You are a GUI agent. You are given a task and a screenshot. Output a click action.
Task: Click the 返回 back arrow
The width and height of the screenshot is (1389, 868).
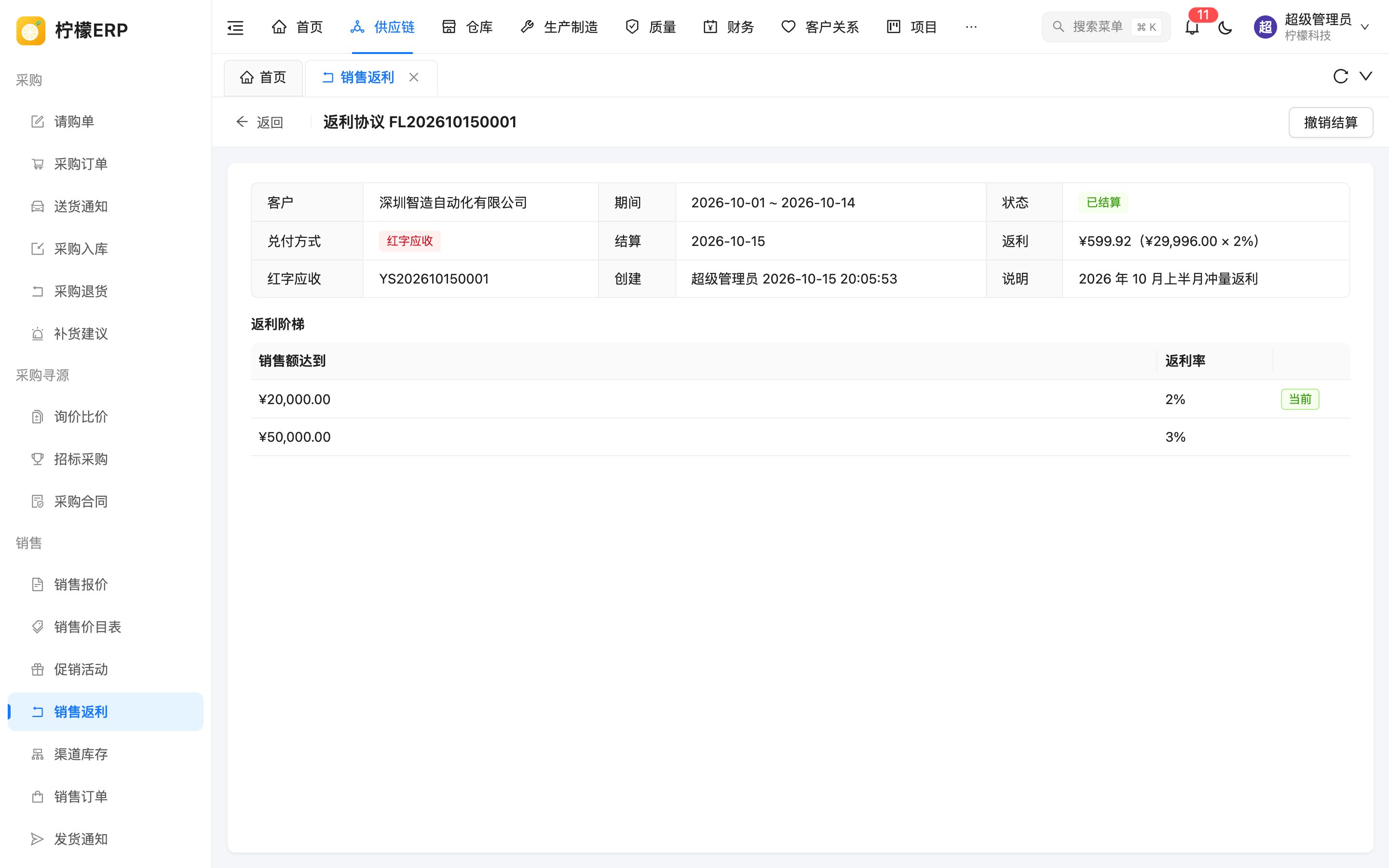pyautogui.click(x=259, y=122)
